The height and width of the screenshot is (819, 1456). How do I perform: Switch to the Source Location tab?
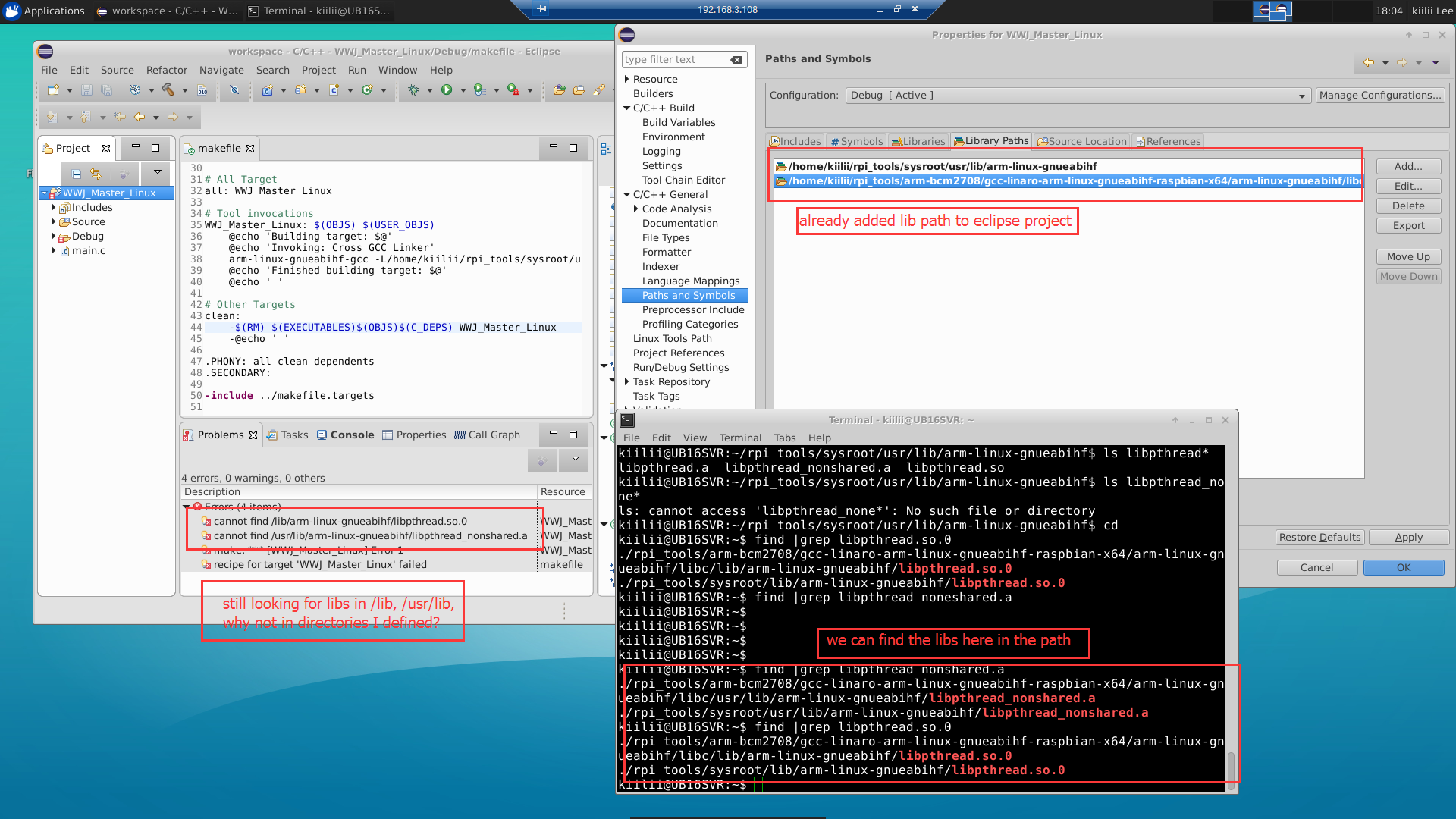(1081, 142)
